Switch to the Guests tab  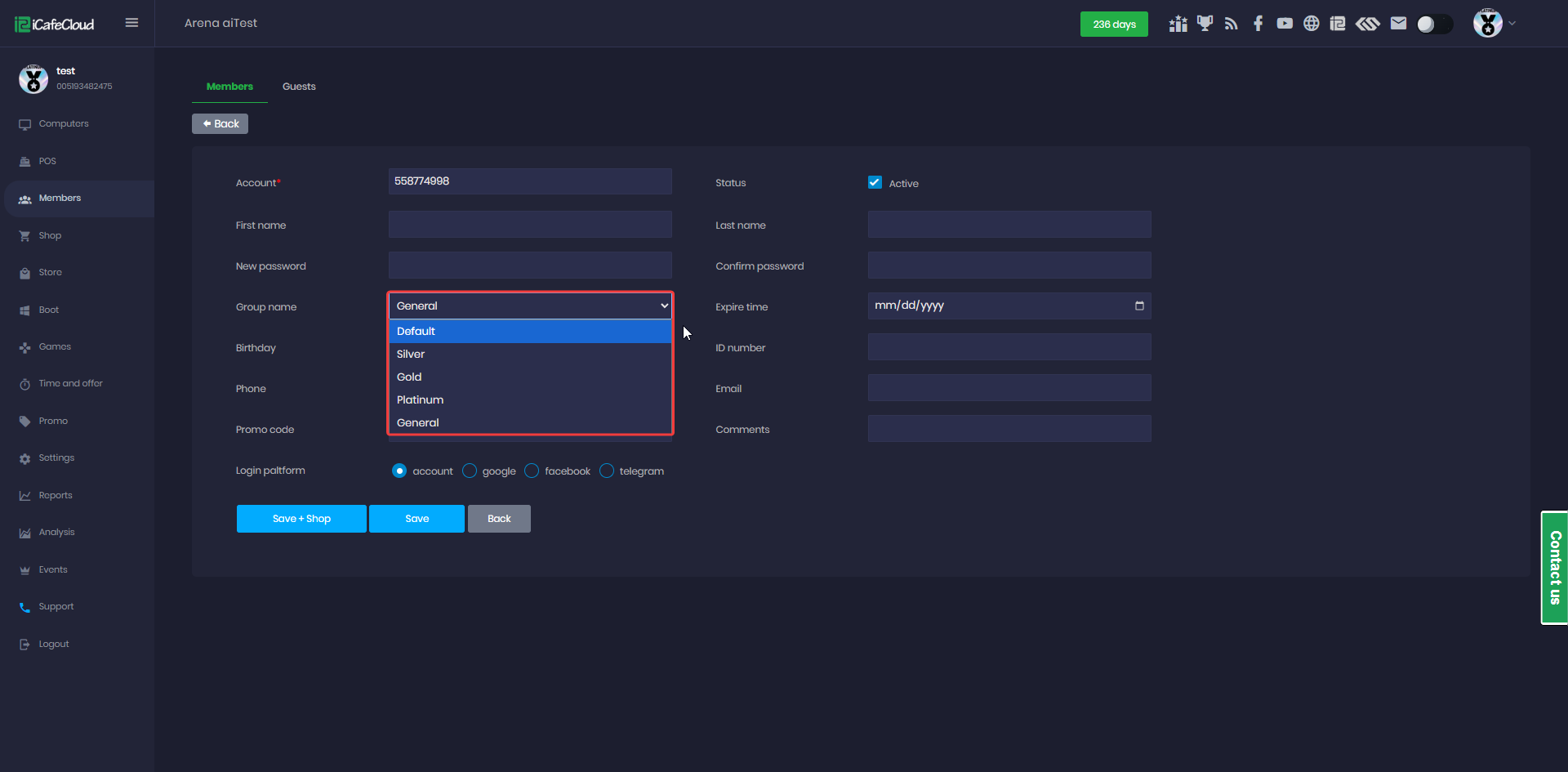(x=299, y=87)
